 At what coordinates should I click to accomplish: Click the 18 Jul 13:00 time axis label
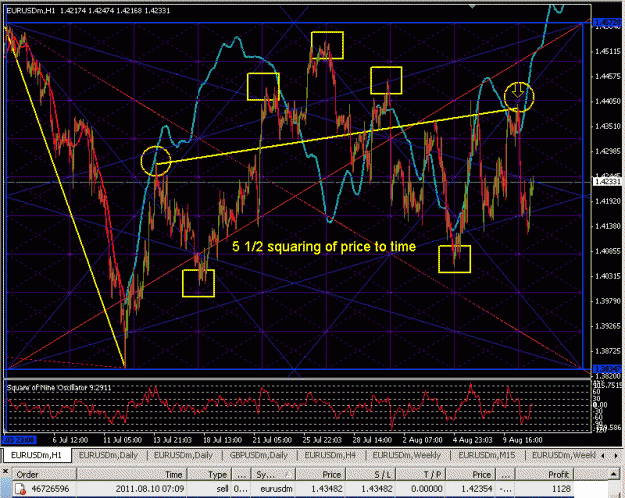pos(222,440)
